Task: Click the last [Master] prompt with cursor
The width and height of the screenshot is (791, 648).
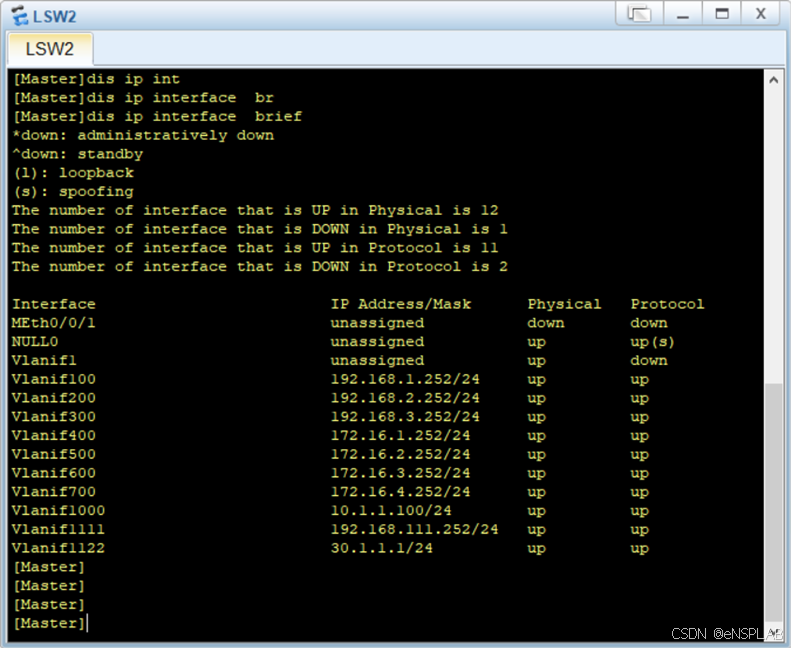Action: pos(49,623)
